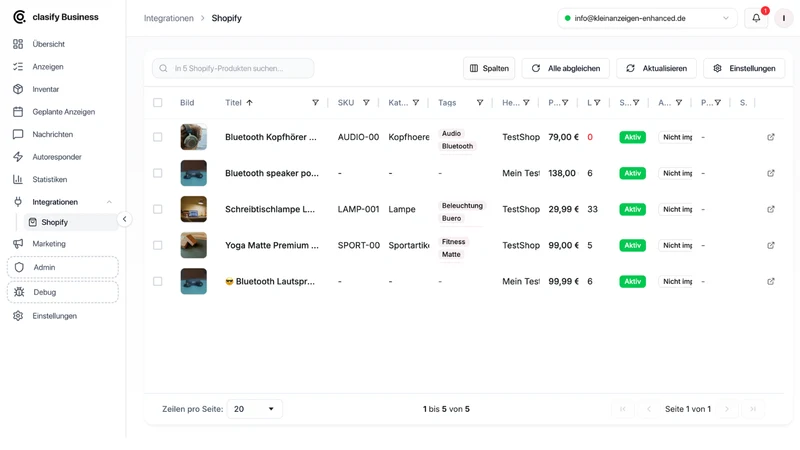Filter the S... status column
The image size is (800, 450).
coord(636,103)
